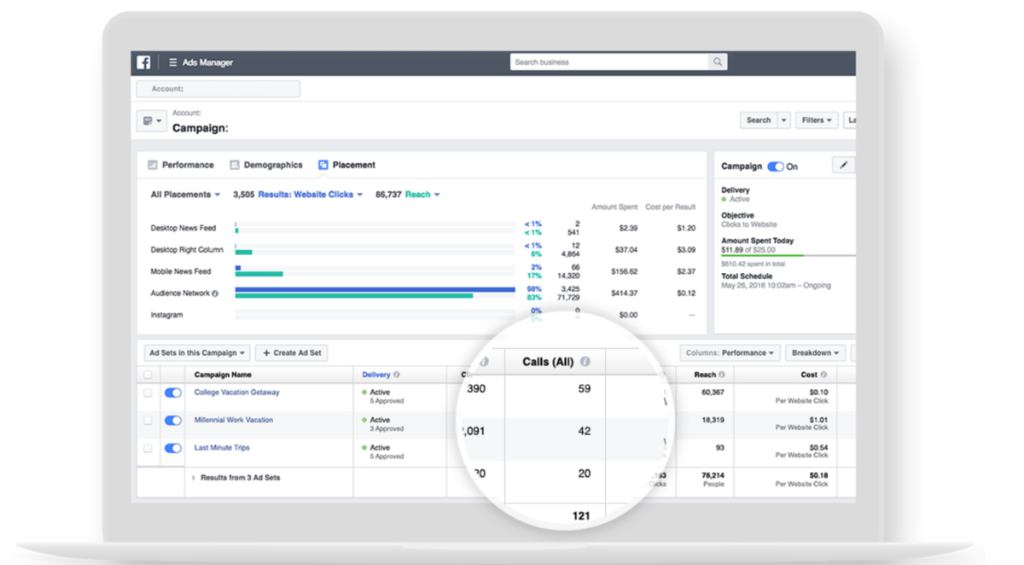The height and width of the screenshot is (565, 1024).
Task: Click the Mobile News Feed green reach bar
Action: point(259,274)
